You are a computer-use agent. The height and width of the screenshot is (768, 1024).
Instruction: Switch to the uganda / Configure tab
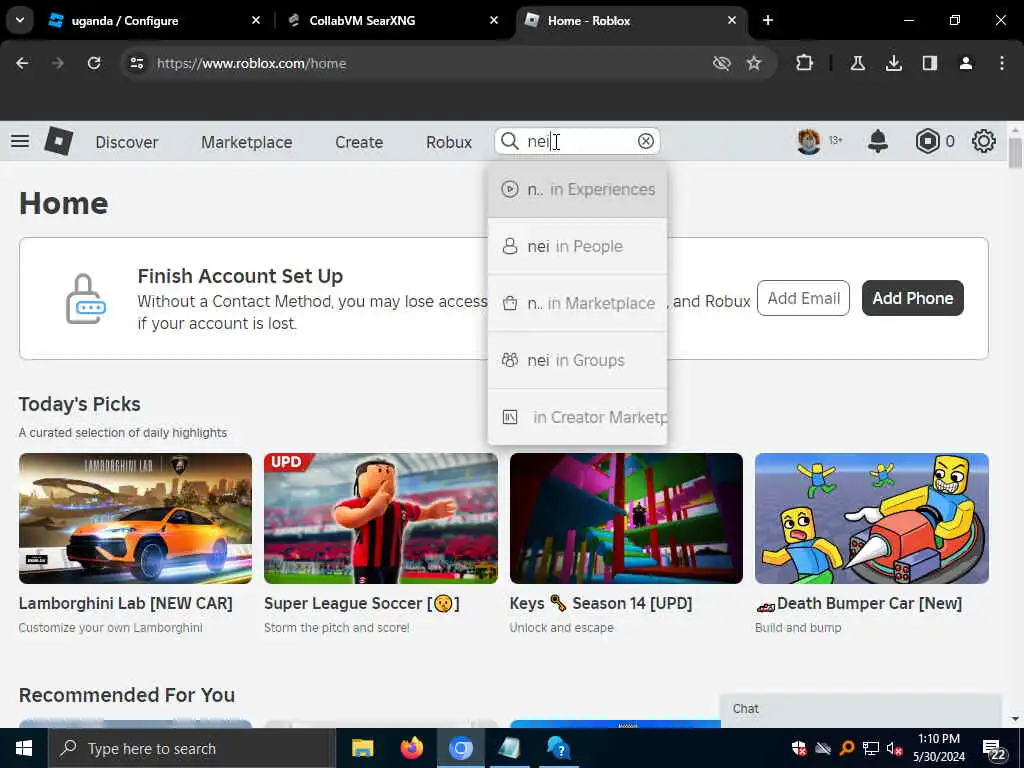pos(124,20)
